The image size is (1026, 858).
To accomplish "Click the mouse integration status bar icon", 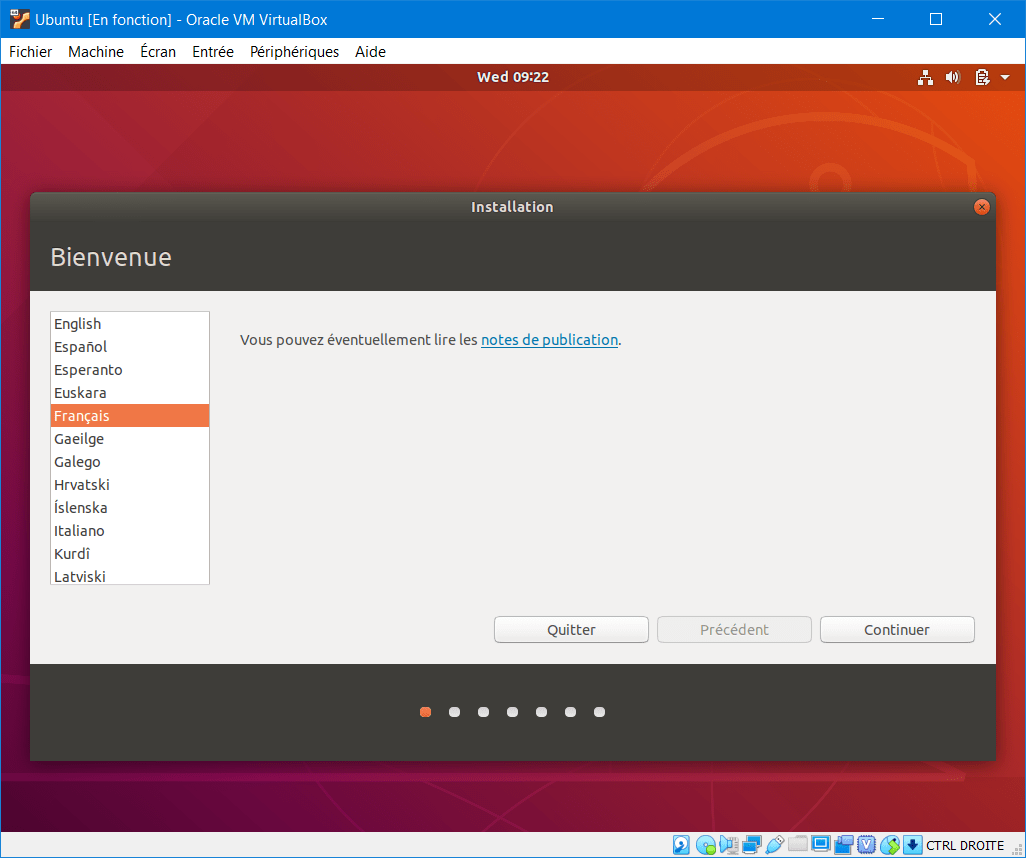I will pos(890,845).
